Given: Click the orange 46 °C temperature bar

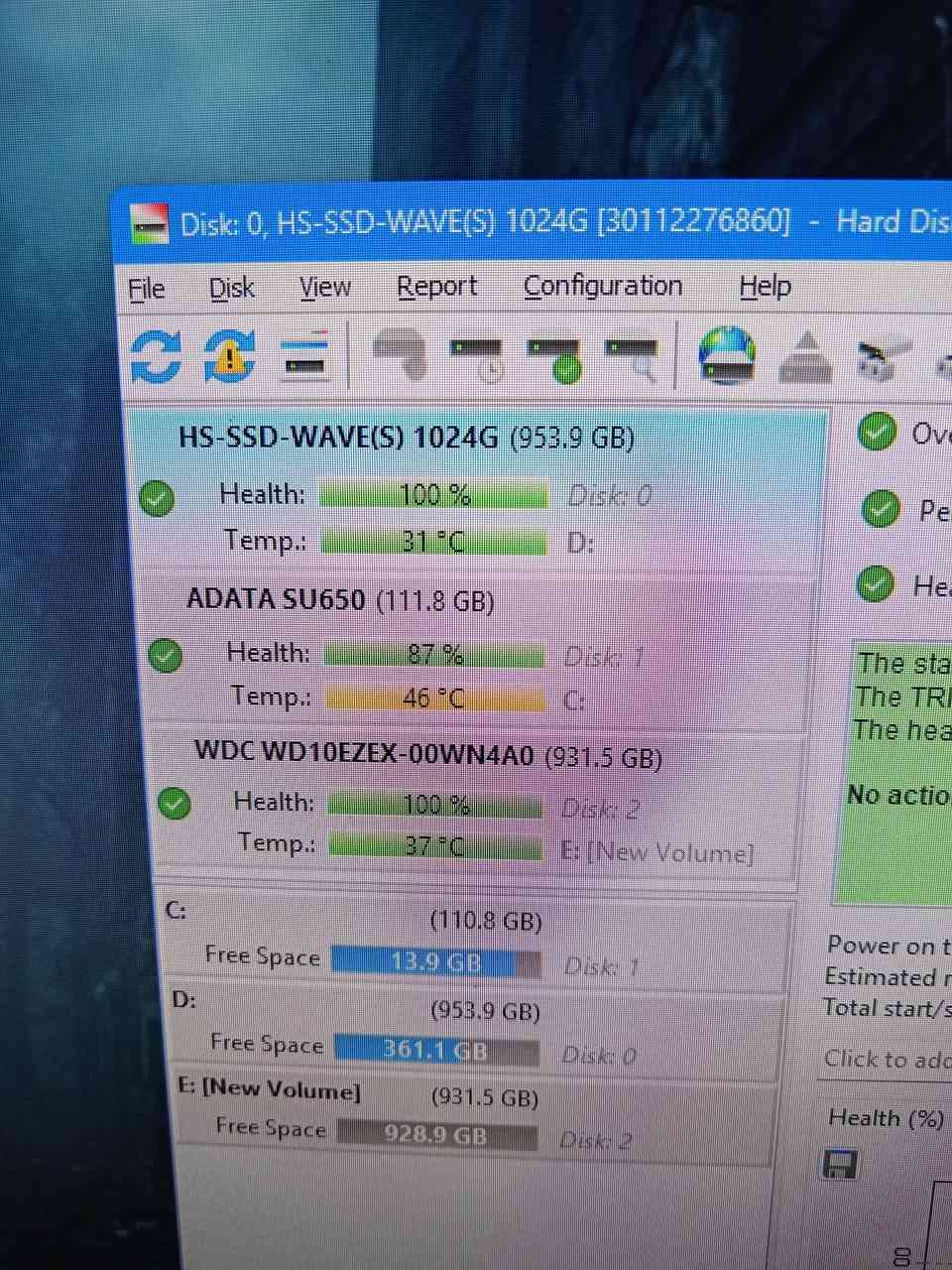Looking at the screenshot, I should 435,698.
